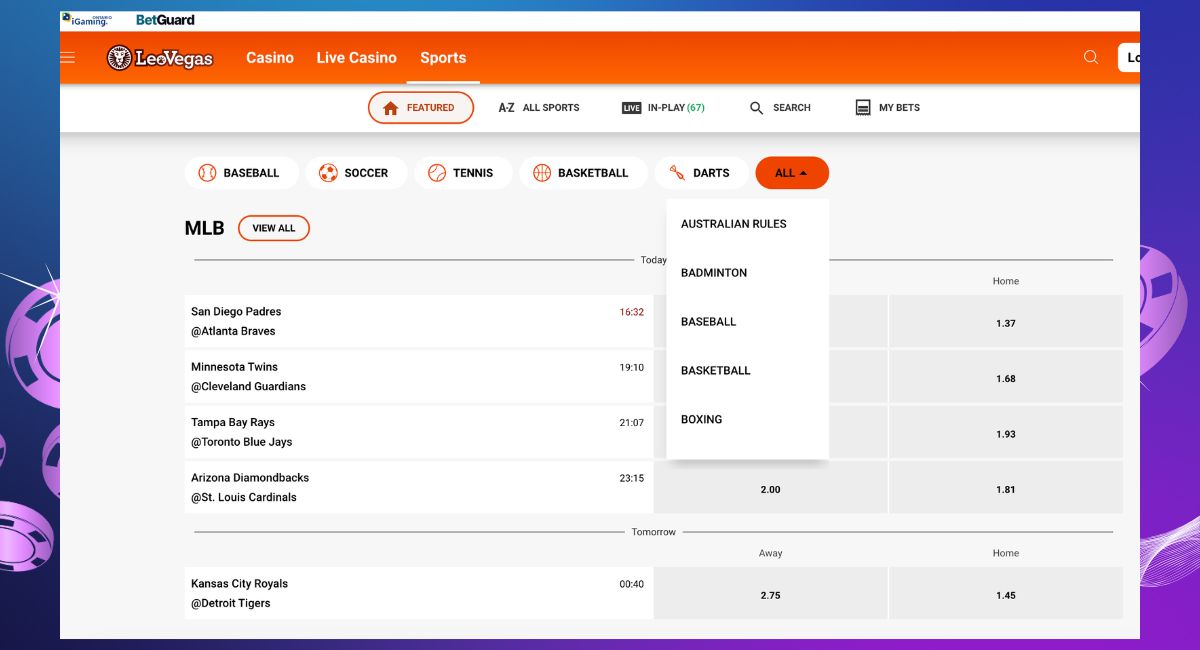Open Arizona Diamondbacks match
1200x650 pixels.
click(250, 478)
